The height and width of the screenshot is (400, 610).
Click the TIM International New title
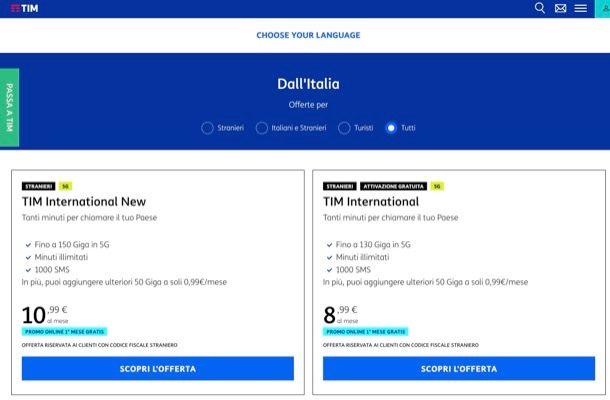pyautogui.click(x=84, y=202)
